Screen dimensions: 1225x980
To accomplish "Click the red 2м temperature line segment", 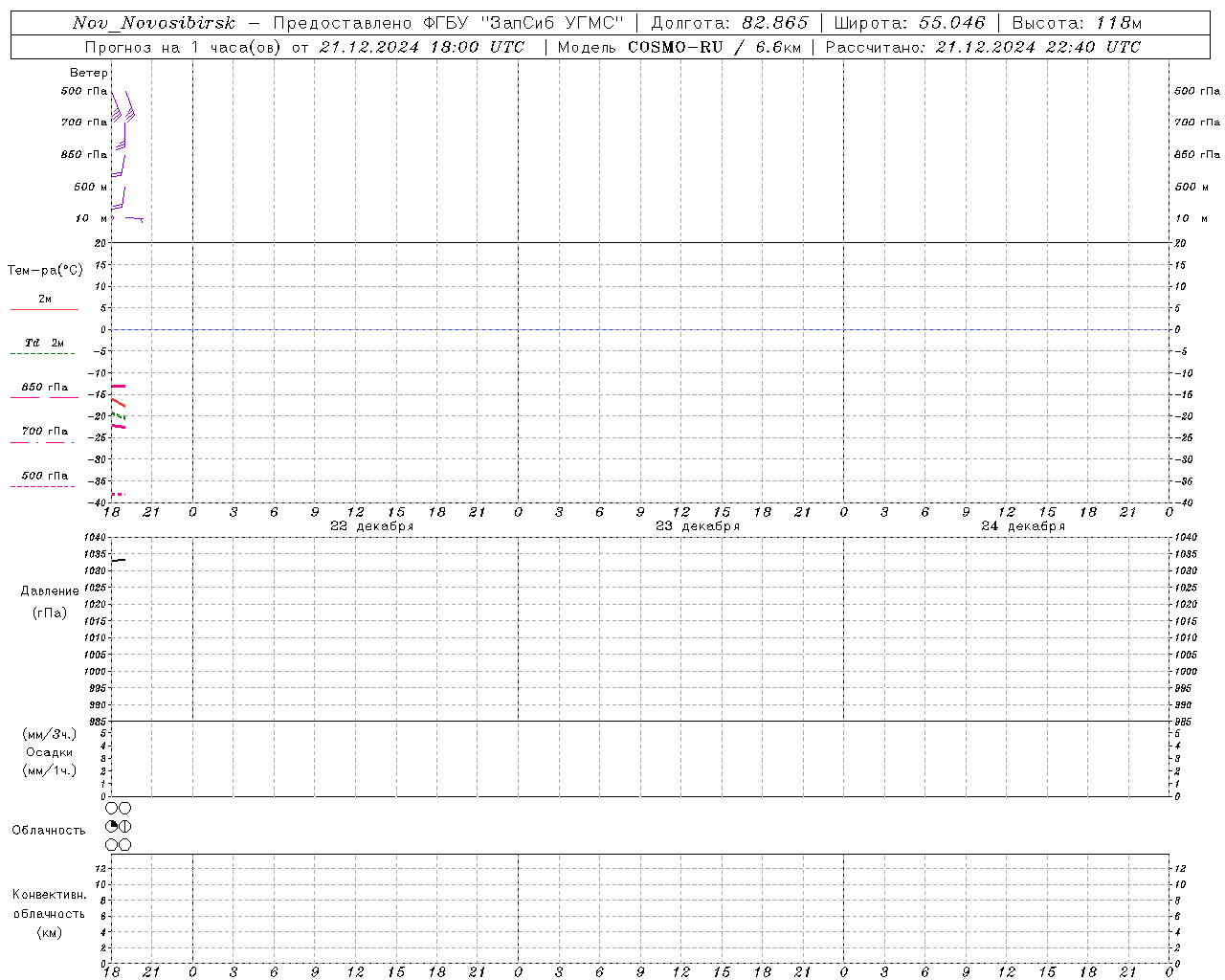I will 119,403.
